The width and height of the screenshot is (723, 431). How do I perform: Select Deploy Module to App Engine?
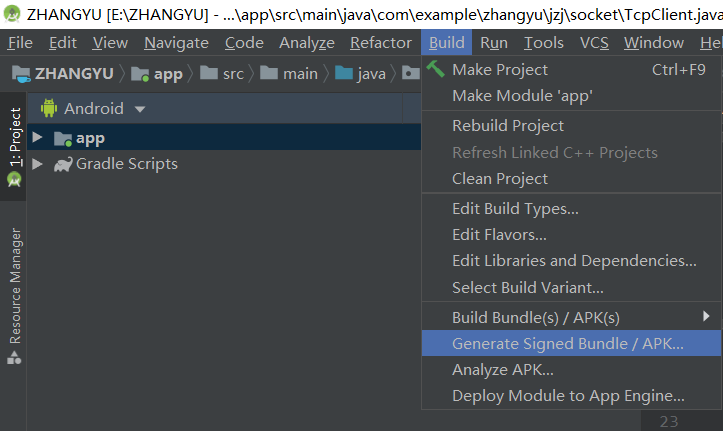point(571,396)
